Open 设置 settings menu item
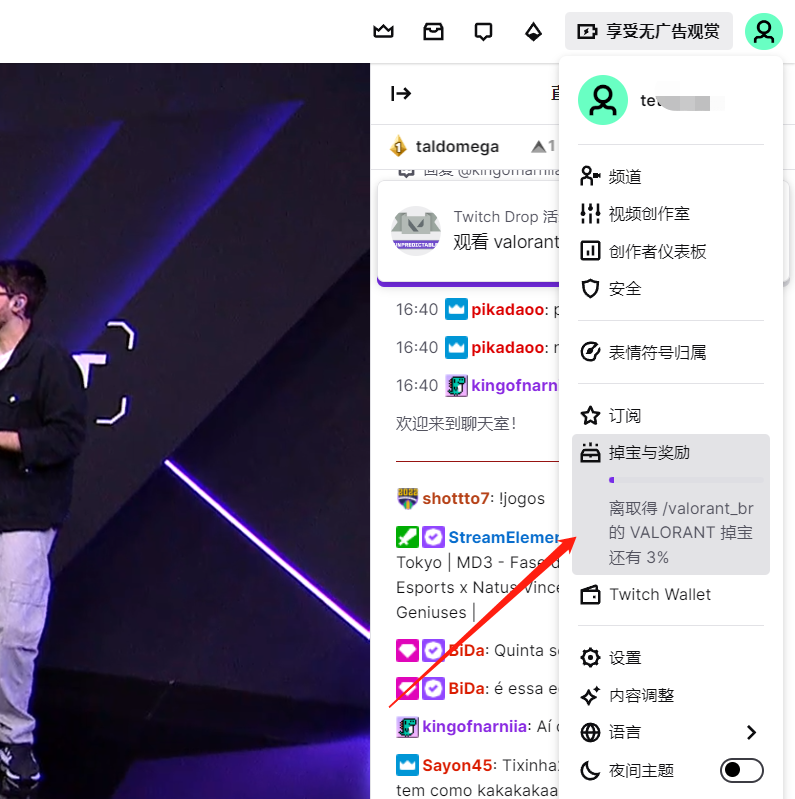 click(x=671, y=657)
